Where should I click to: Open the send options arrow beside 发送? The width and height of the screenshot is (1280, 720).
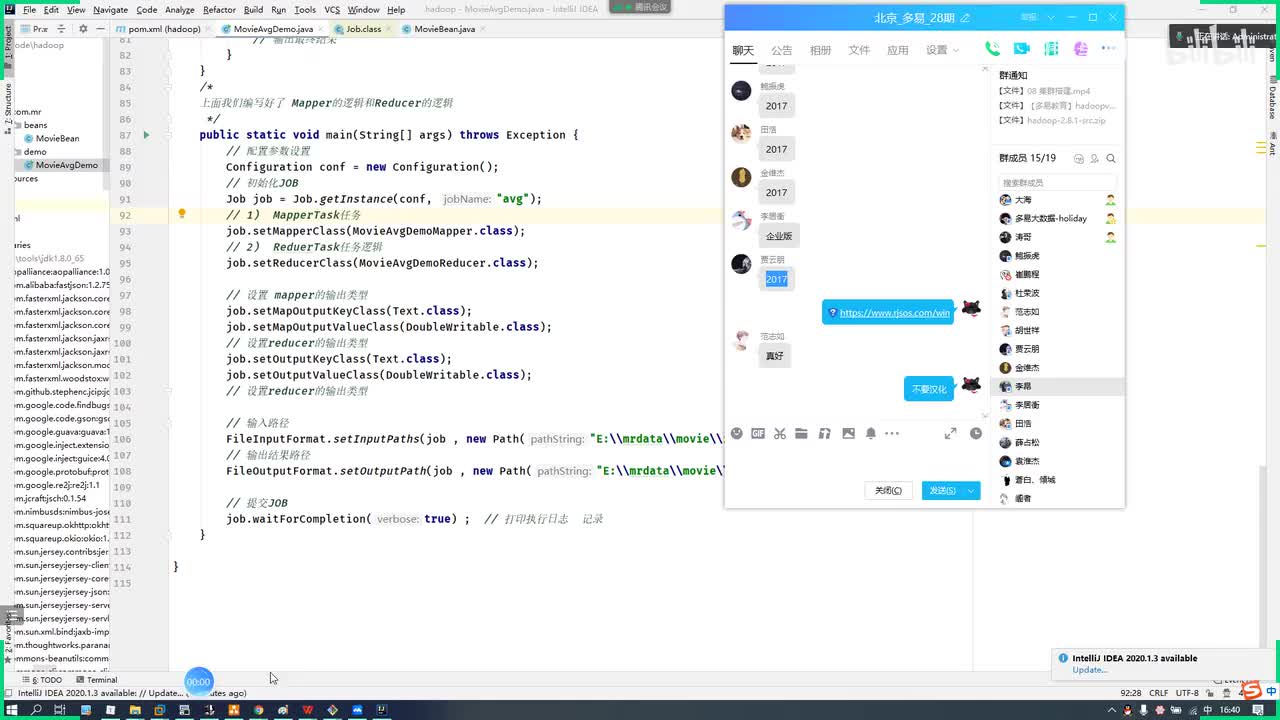click(x=971, y=491)
